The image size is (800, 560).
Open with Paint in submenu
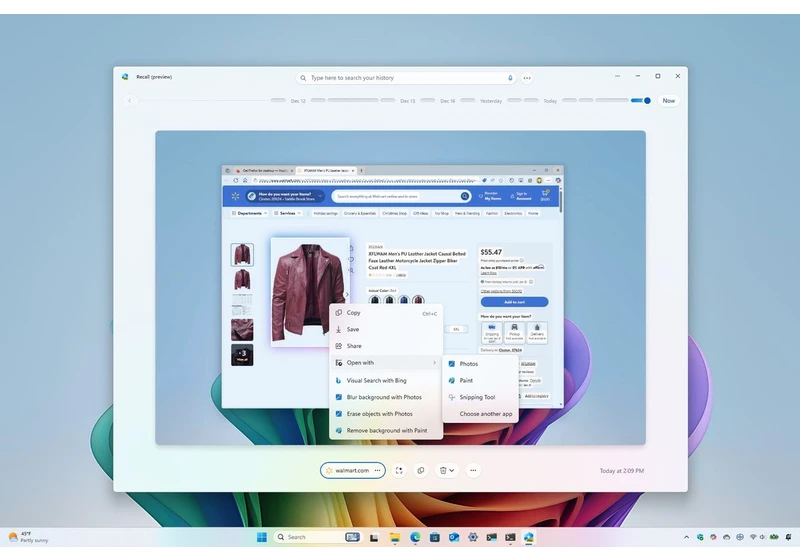coord(481,380)
